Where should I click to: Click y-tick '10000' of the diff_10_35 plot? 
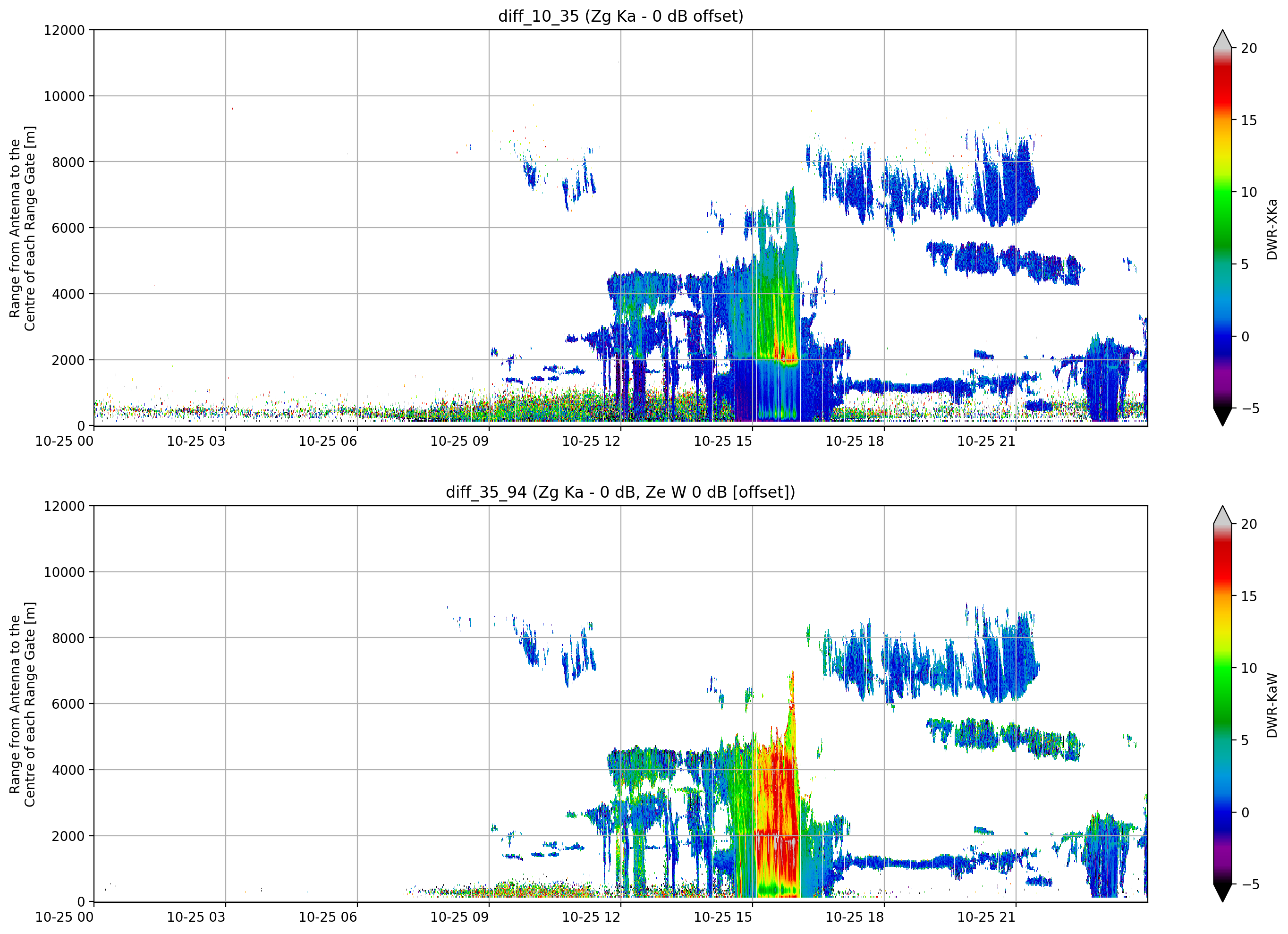click(x=64, y=96)
